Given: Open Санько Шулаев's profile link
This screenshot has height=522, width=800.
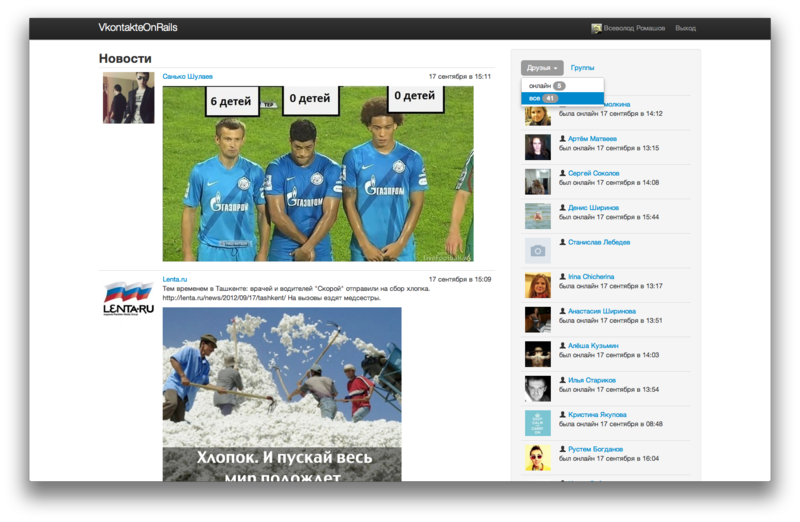Looking at the screenshot, I should (x=187, y=77).
